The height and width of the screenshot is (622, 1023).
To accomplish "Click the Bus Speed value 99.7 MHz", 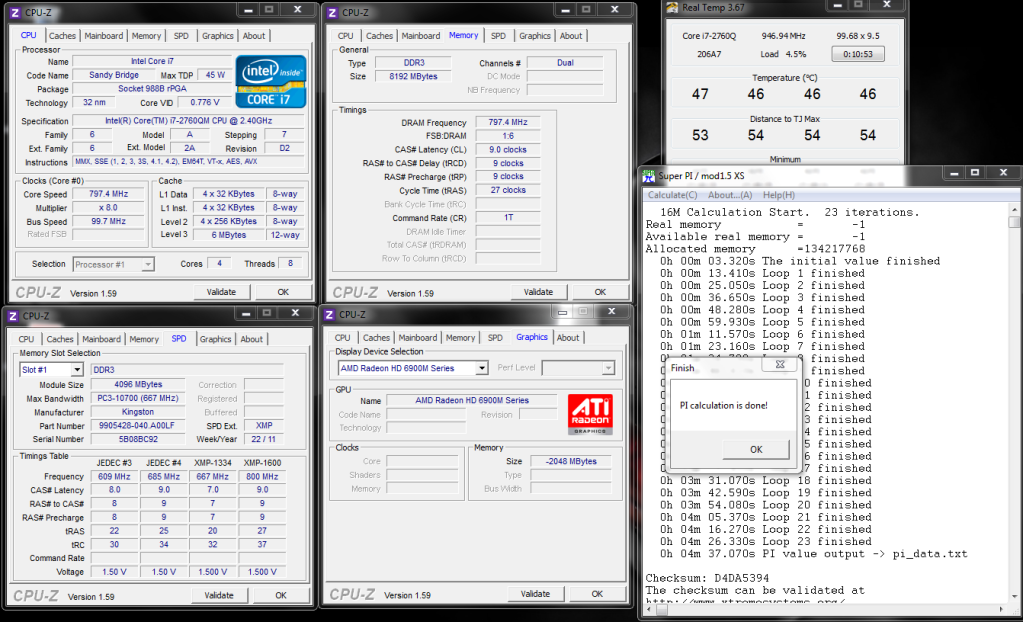I will click(x=108, y=221).
